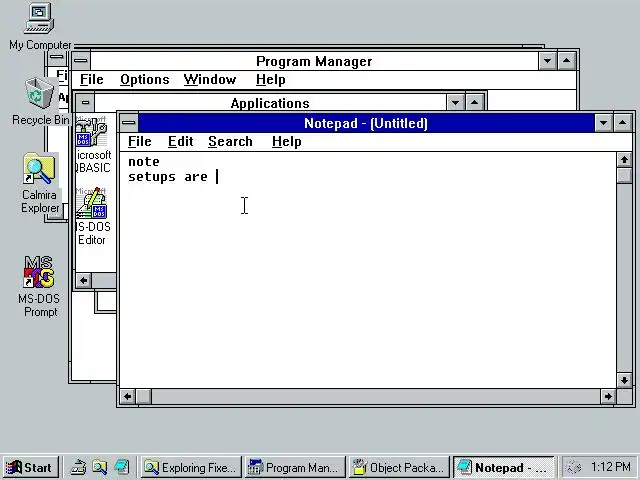Open the My Computer desktop icon
Image resolution: width=640 pixels, height=480 pixels.
click(40, 26)
